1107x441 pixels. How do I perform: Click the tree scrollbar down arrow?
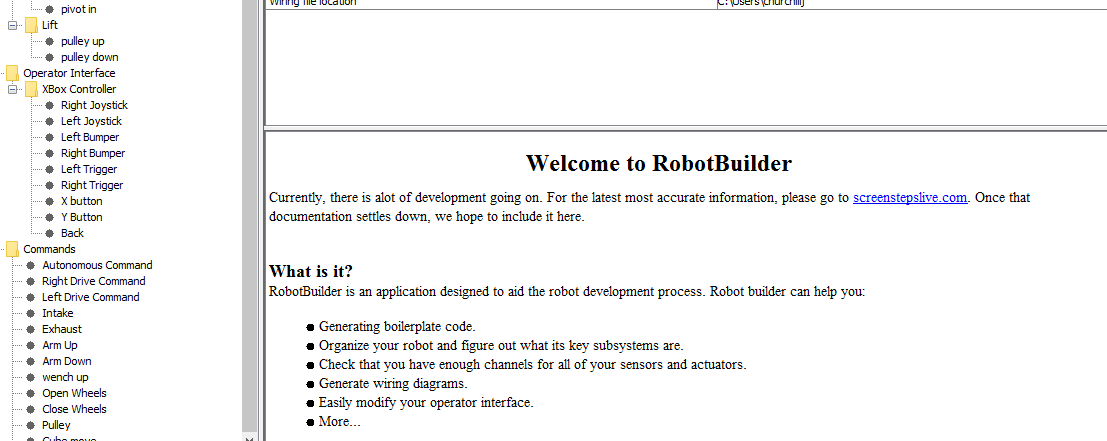click(249, 437)
